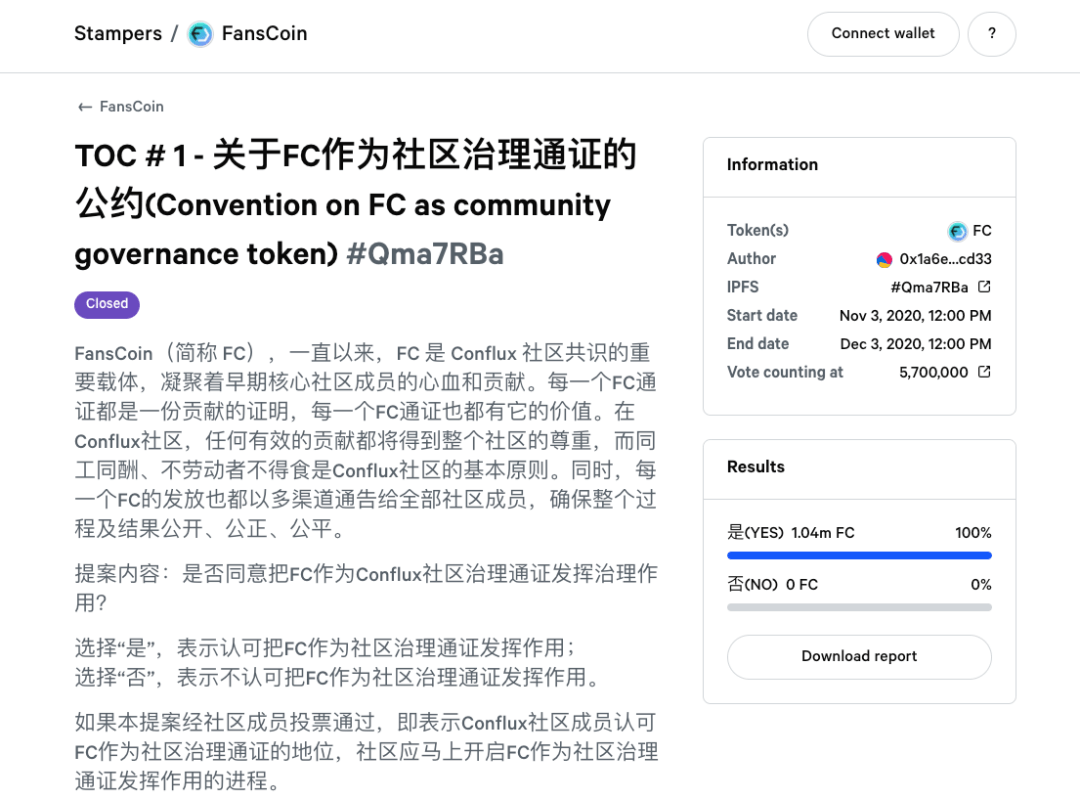This screenshot has height=799, width=1080.
Task: Click the Results panel heading
Action: (x=756, y=467)
